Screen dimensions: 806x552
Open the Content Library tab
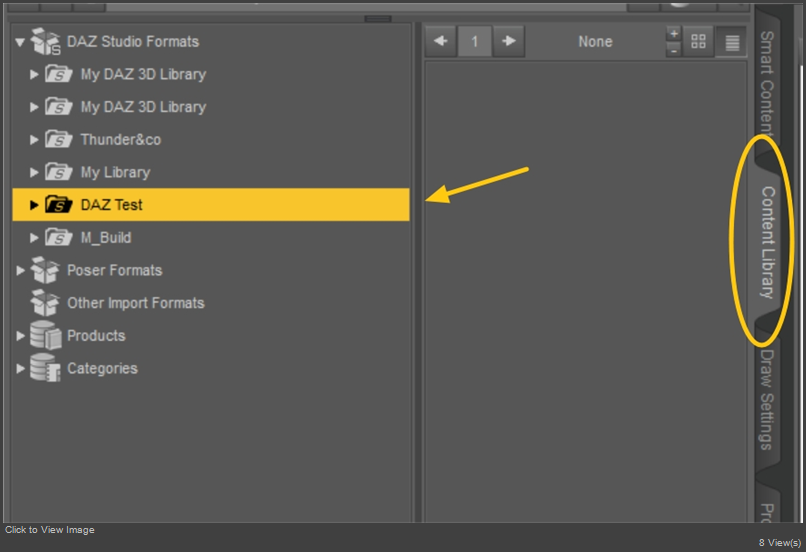[767, 242]
